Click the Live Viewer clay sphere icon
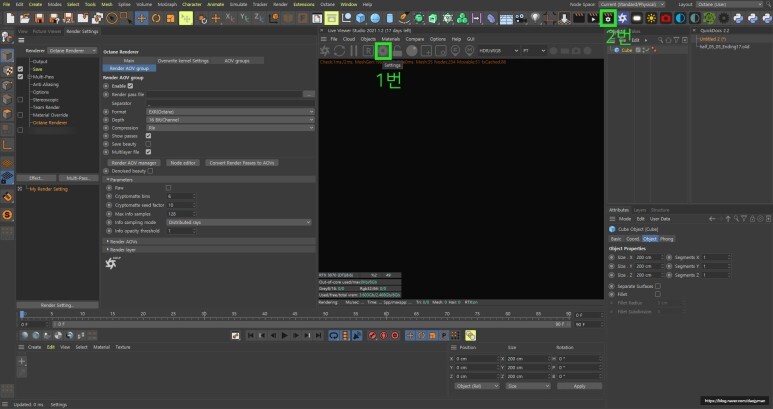This screenshot has height=409, width=773. click(x=412, y=50)
